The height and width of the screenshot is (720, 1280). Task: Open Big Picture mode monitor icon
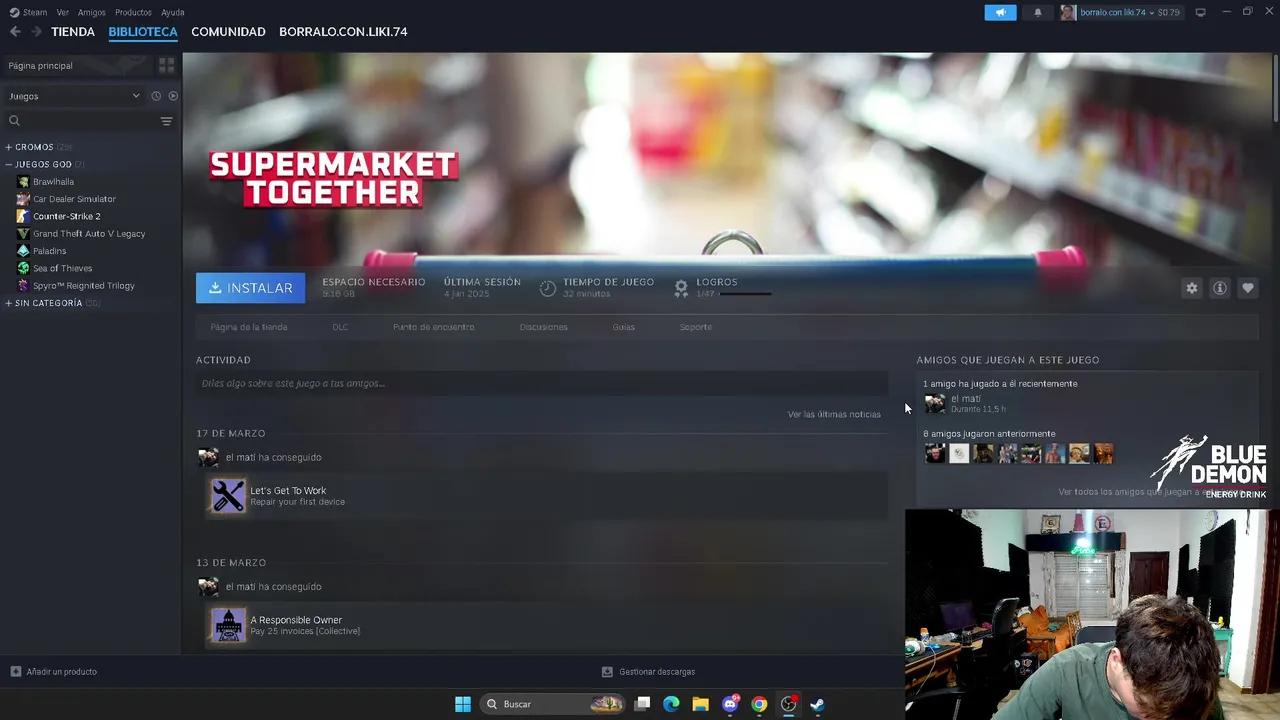(x=1200, y=12)
